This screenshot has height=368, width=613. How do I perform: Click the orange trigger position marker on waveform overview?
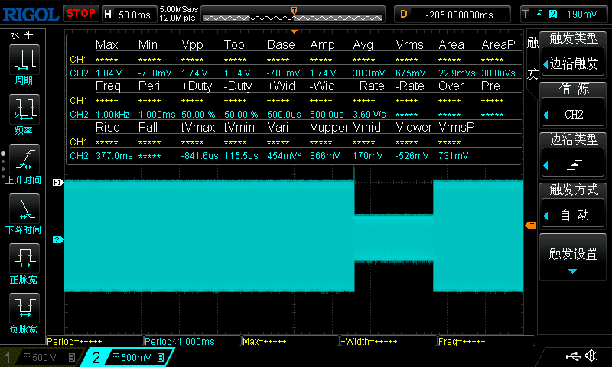point(294,10)
